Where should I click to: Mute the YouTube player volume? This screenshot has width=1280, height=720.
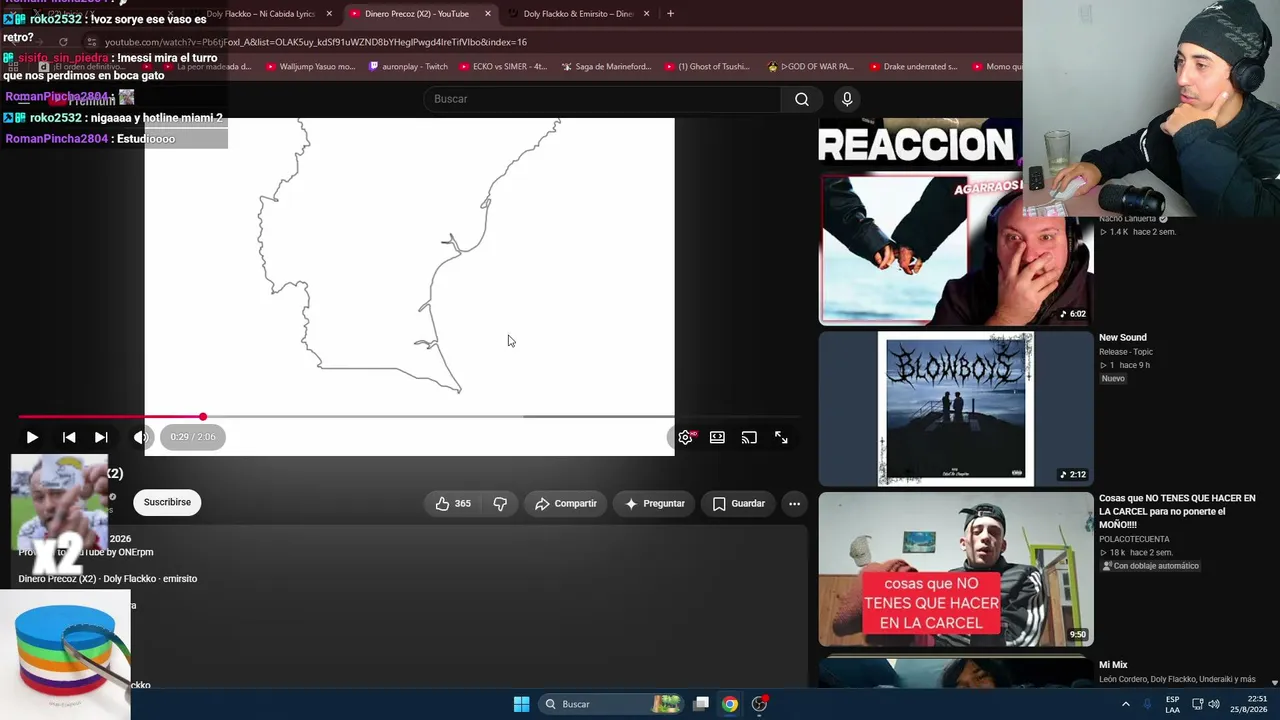point(140,437)
